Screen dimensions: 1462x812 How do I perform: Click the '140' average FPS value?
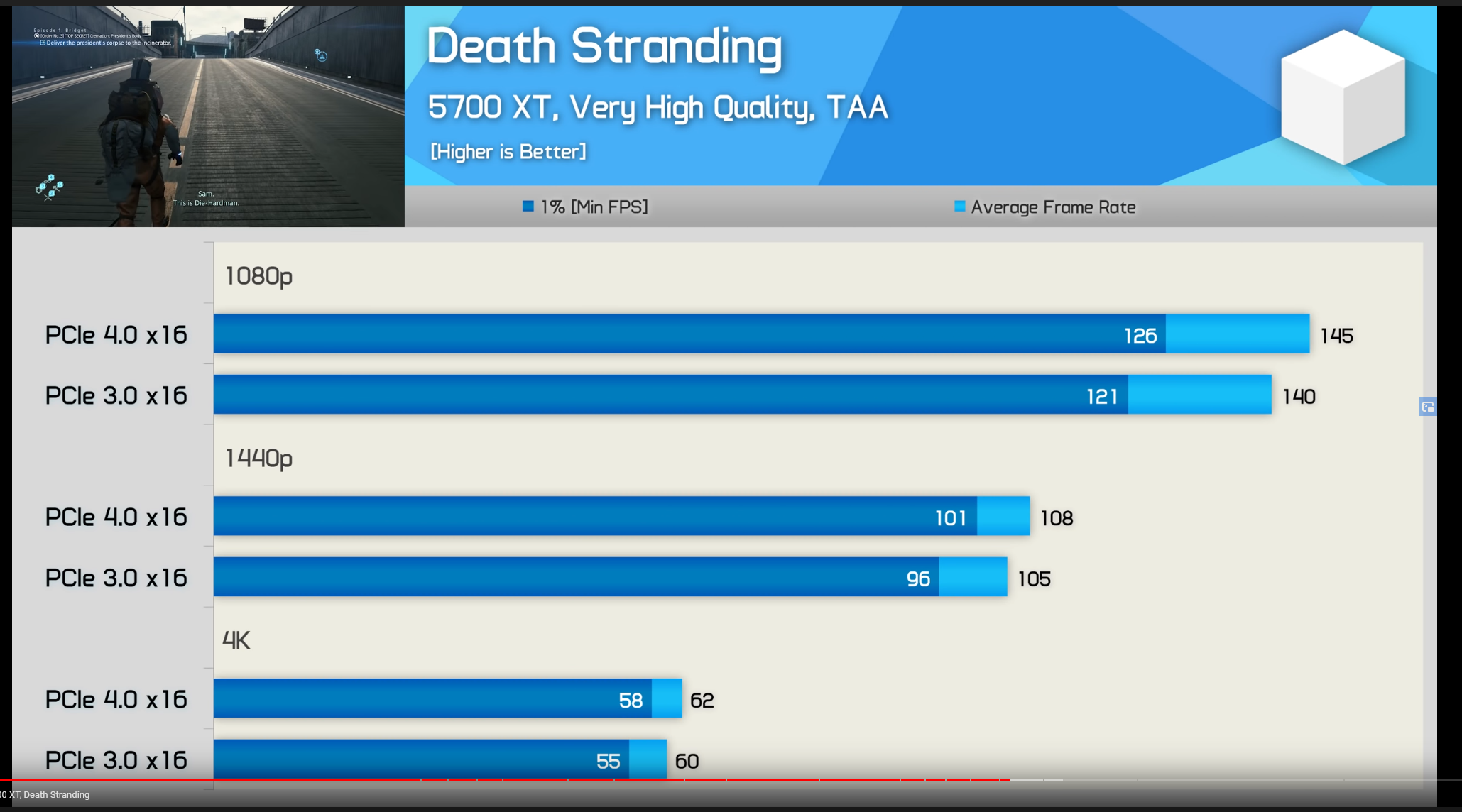(1299, 397)
